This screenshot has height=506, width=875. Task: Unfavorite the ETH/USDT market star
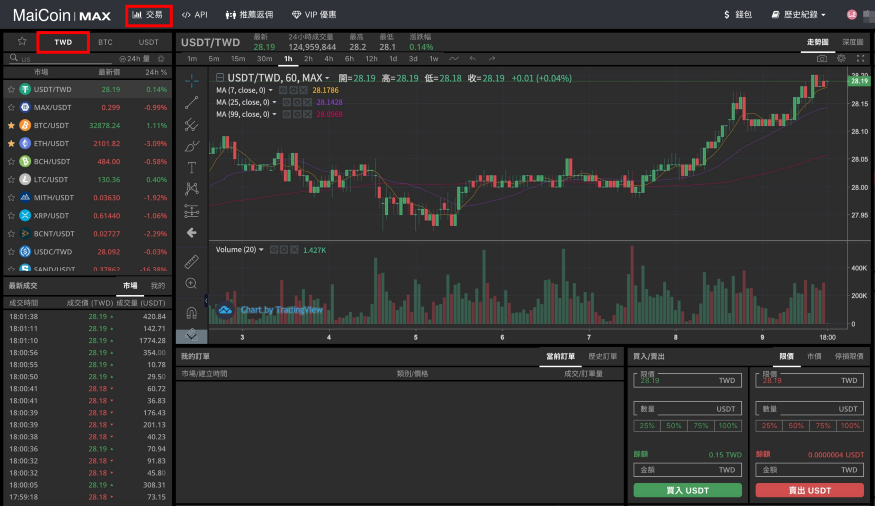[x=11, y=143]
